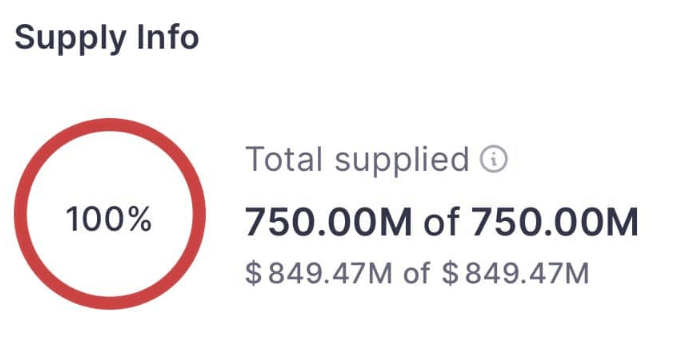The image size is (691, 363).
Task: Click the percent sign after 100
Action: click(x=140, y=219)
